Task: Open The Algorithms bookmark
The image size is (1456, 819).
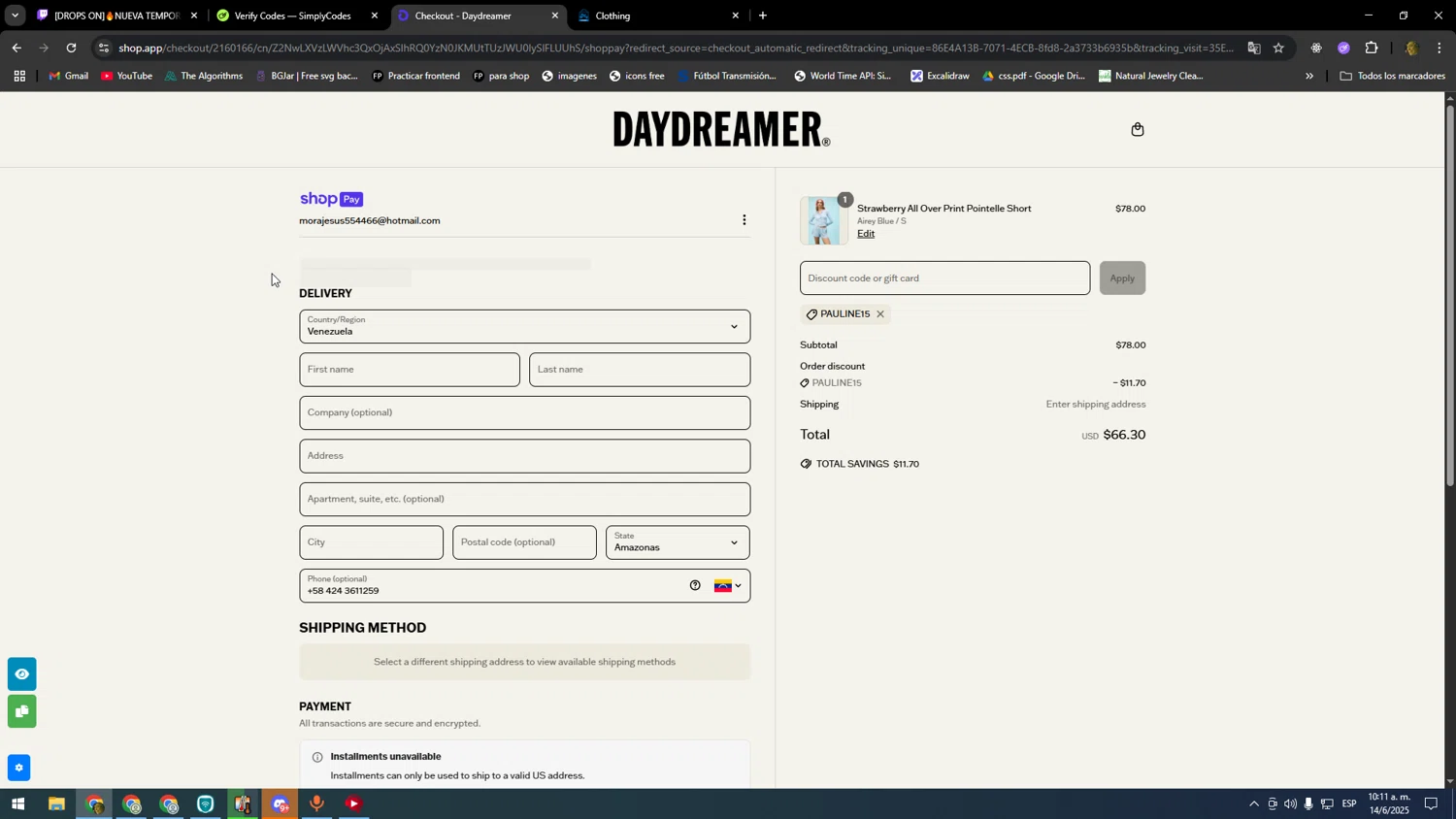Action: point(204,76)
